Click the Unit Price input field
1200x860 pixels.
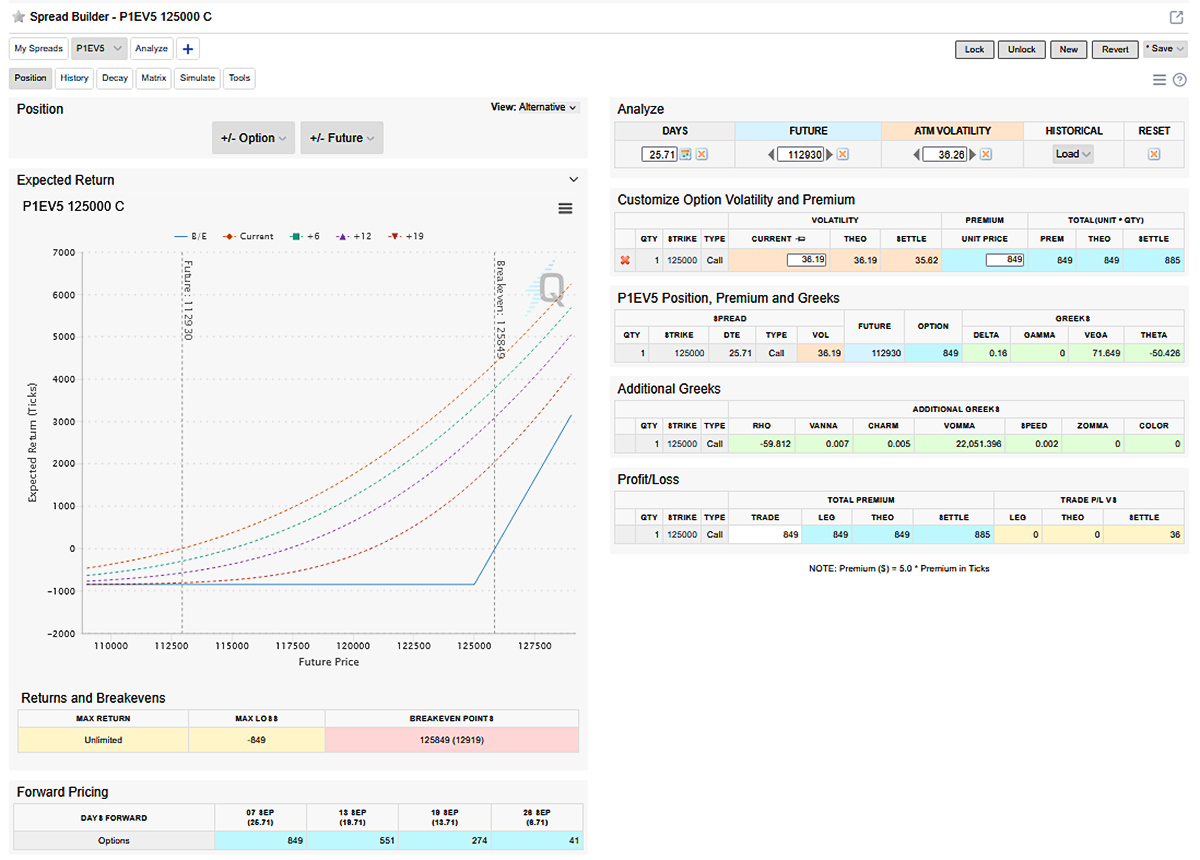point(1006,260)
